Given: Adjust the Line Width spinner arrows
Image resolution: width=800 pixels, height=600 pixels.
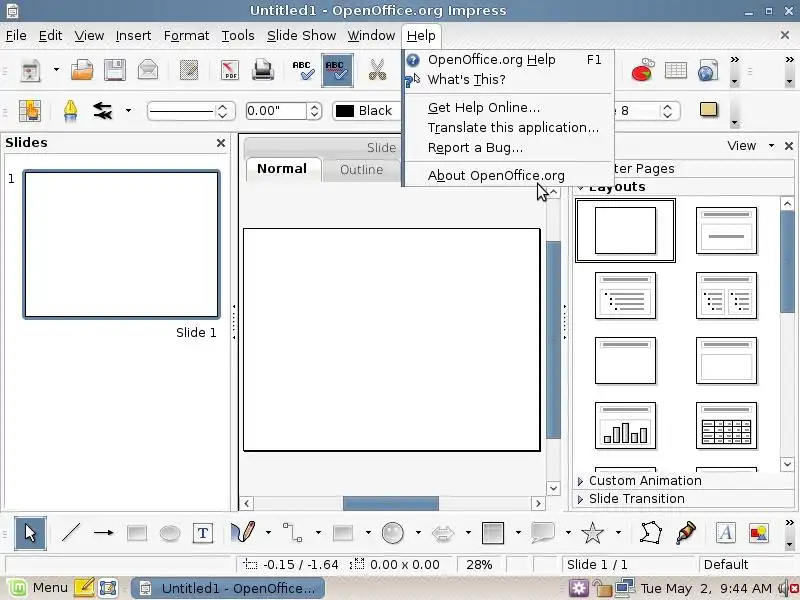Looking at the screenshot, I should [x=314, y=111].
